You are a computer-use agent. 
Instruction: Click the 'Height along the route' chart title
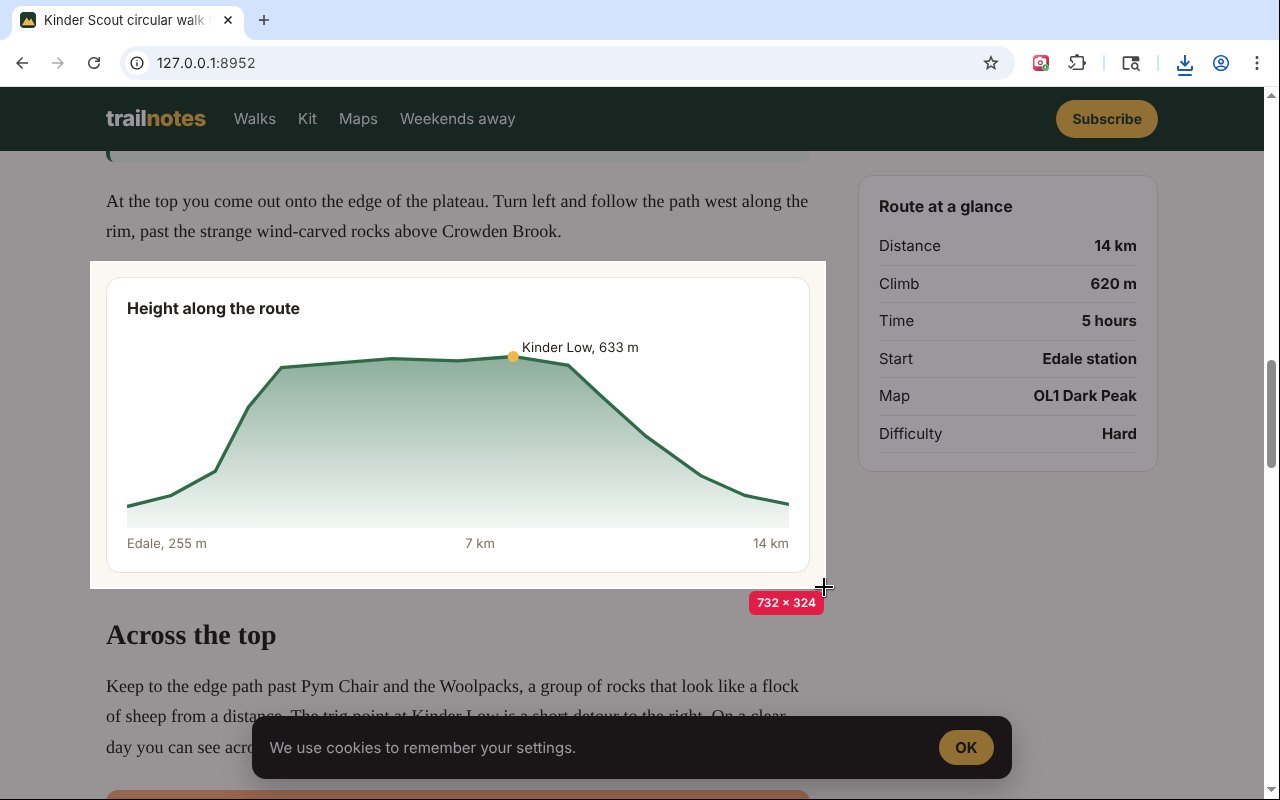click(x=213, y=309)
